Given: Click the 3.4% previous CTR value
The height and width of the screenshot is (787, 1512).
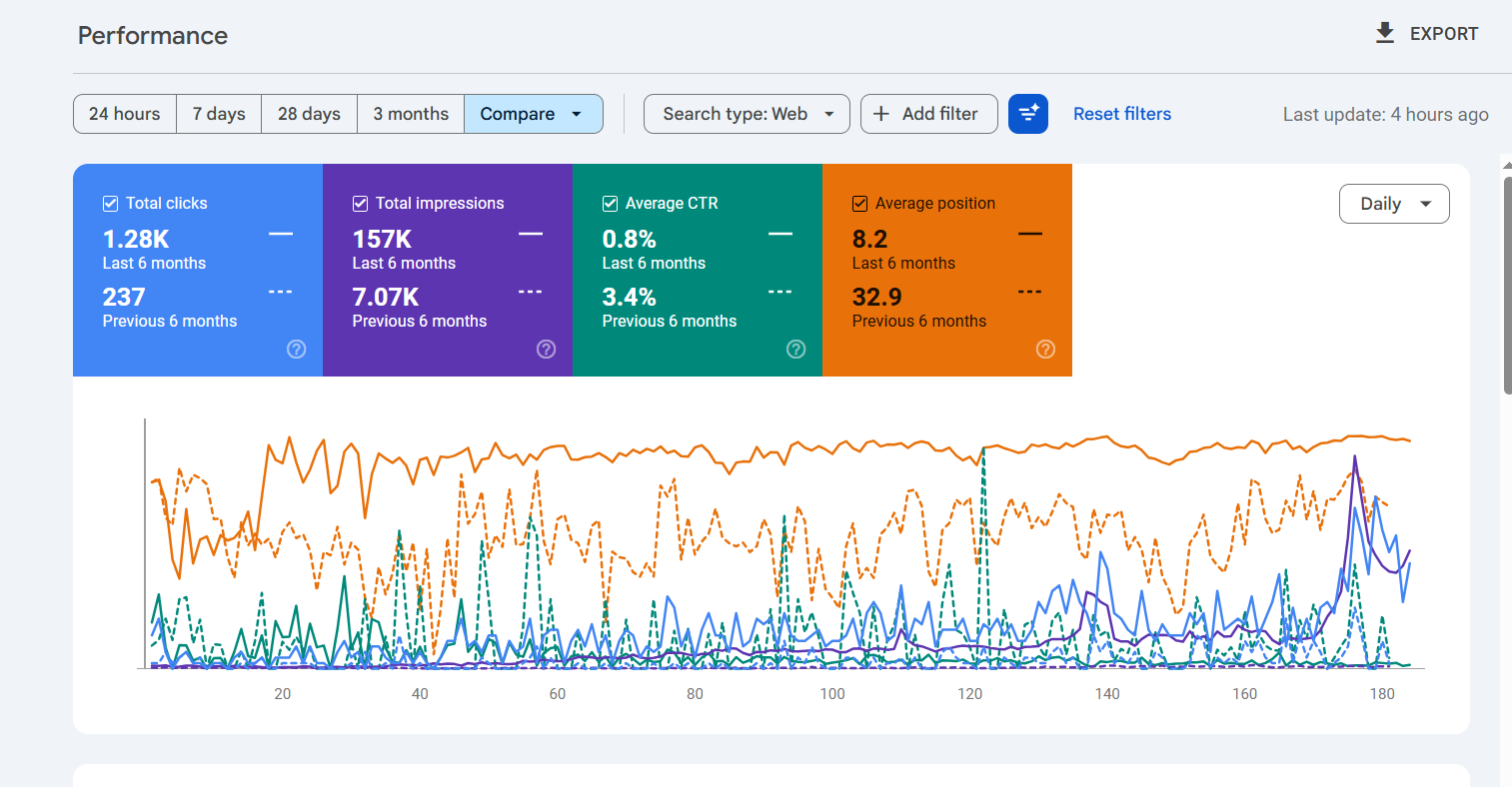Looking at the screenshot, I should tap(630, 298).
